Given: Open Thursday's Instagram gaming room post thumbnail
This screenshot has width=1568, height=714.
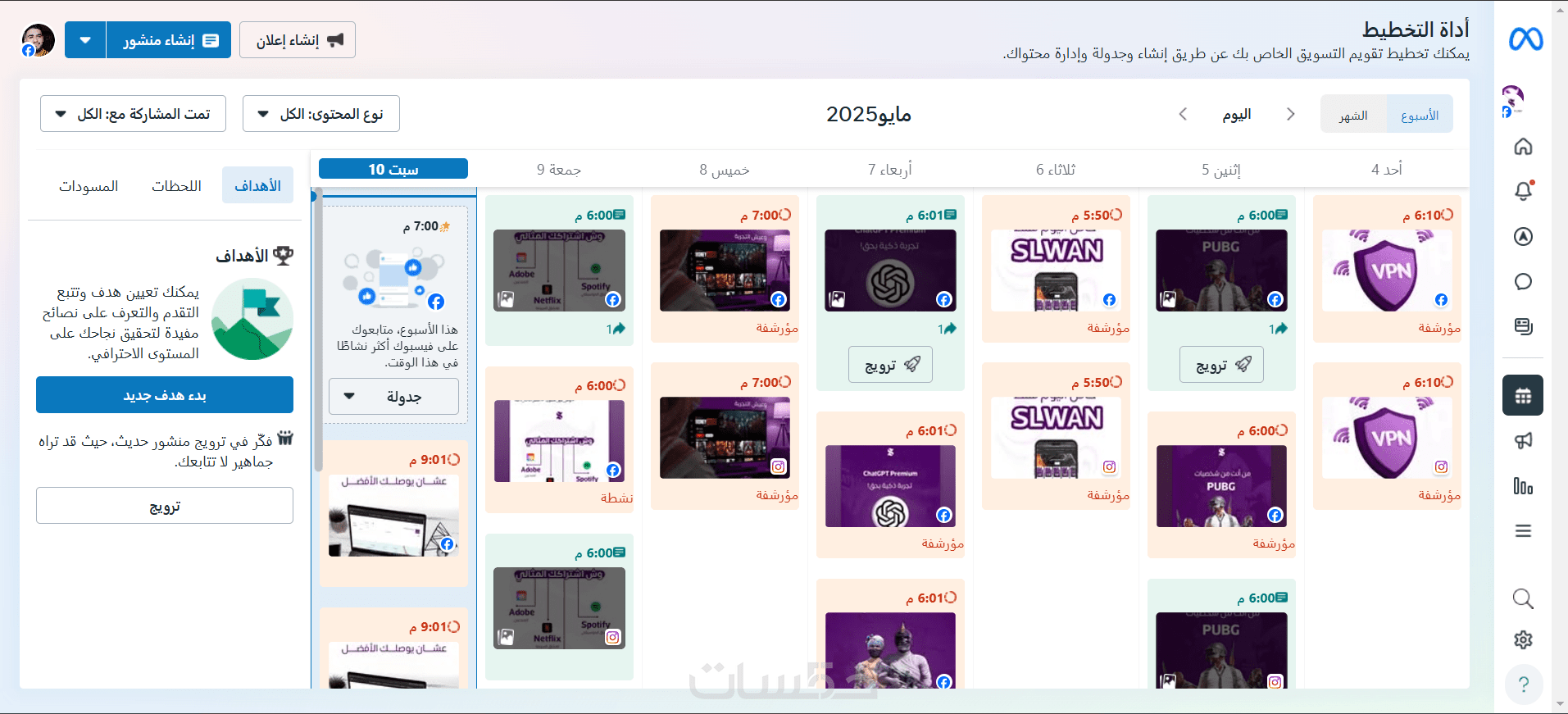Looking at the screenshot, I should tap(725, 438).
